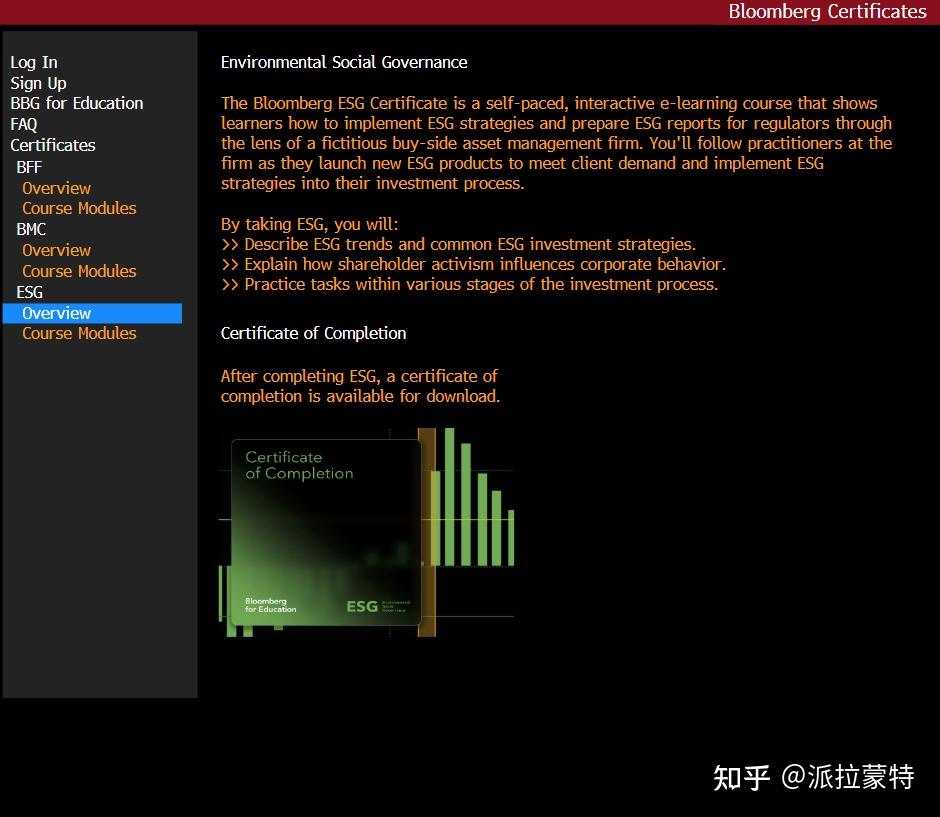940x817 pixels.
Task: Go to BBG for Education
Action: 77,104
